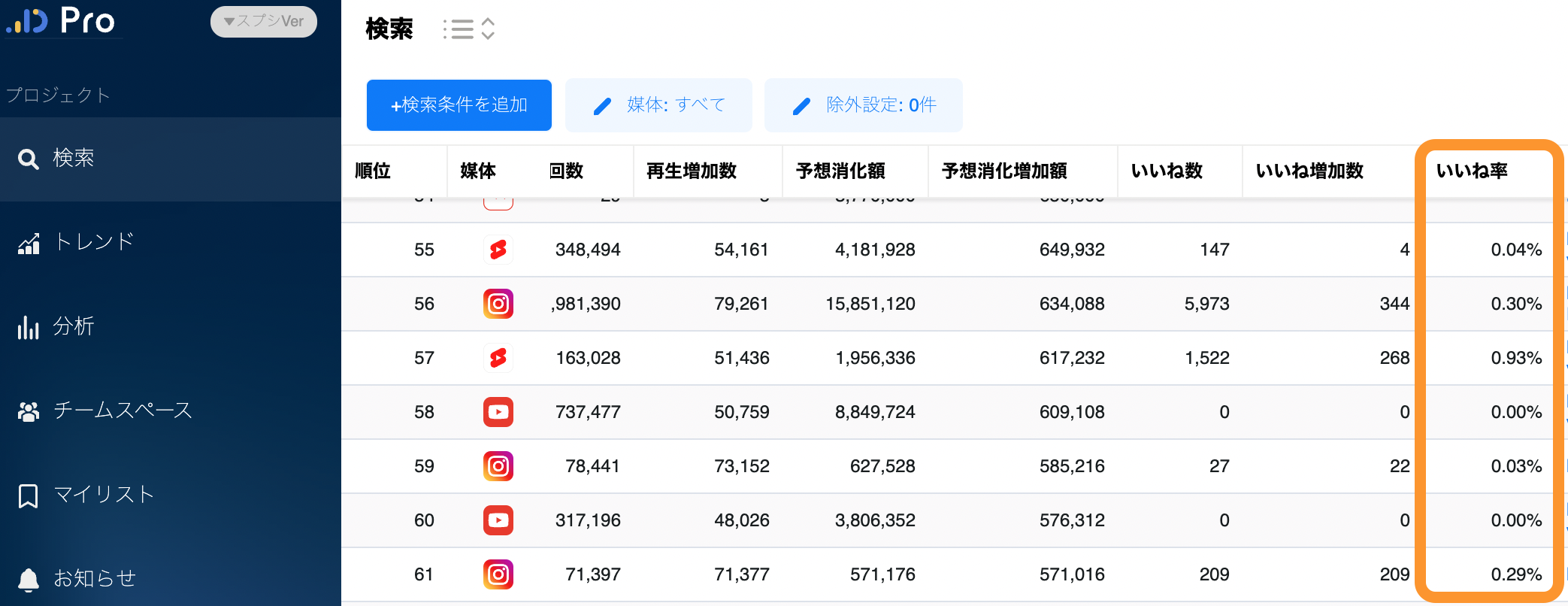Click the YouTube Shorts icon in row 57
The image size is (1568, 606).
[x=498, y=358]
